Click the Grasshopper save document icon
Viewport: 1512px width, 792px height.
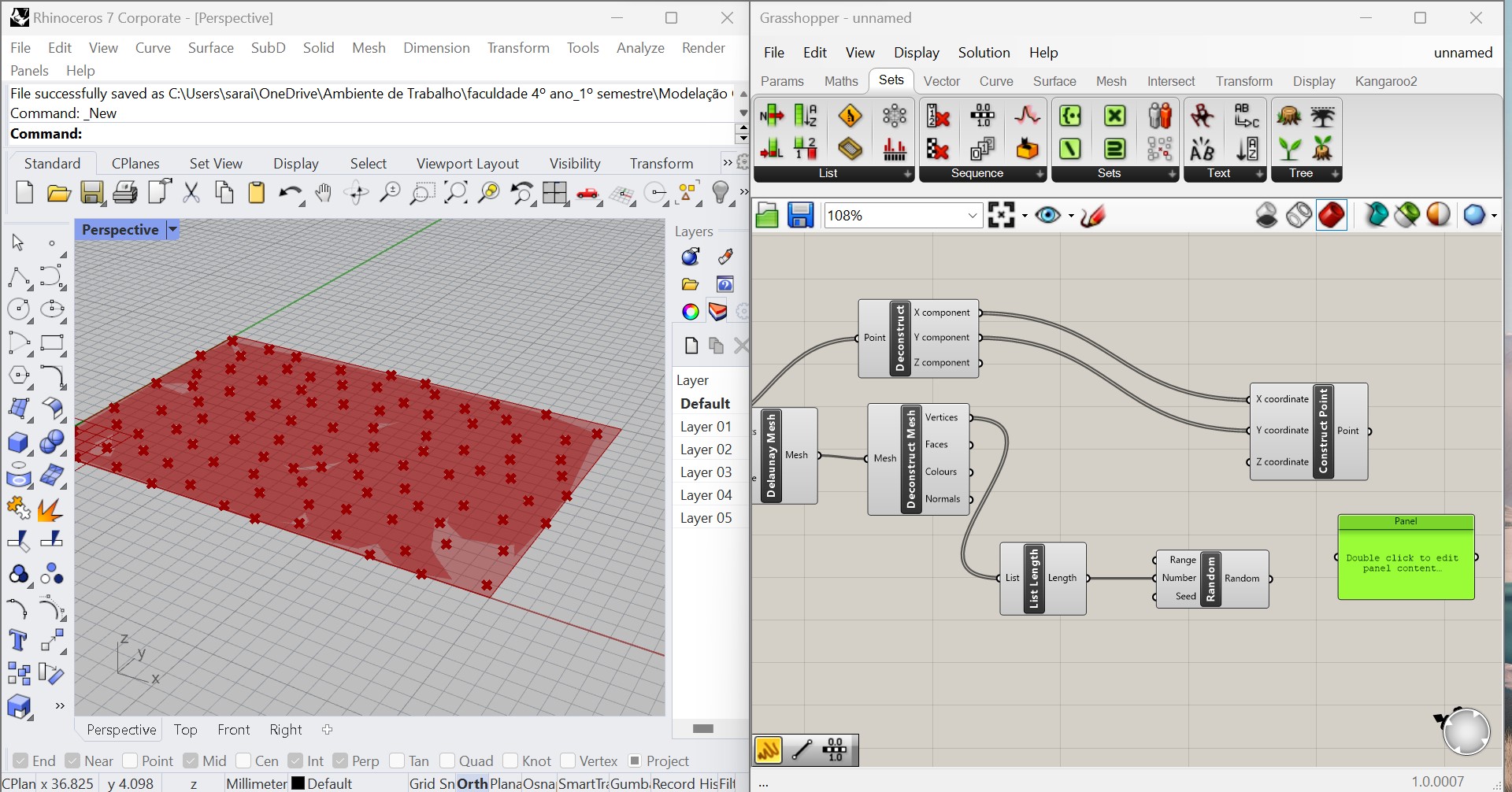[800, 215]
